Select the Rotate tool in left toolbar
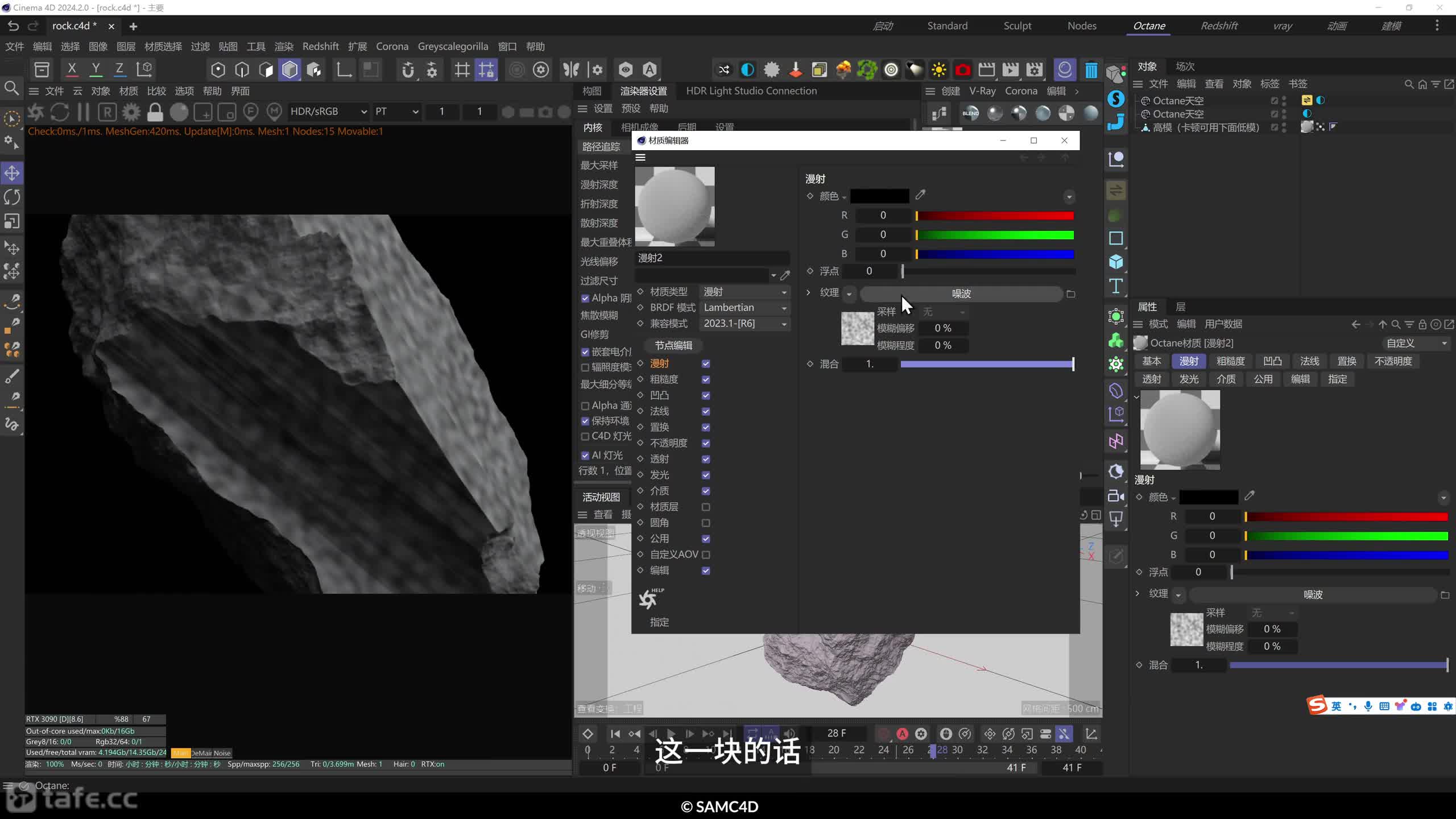 click(x=12, y=197)
